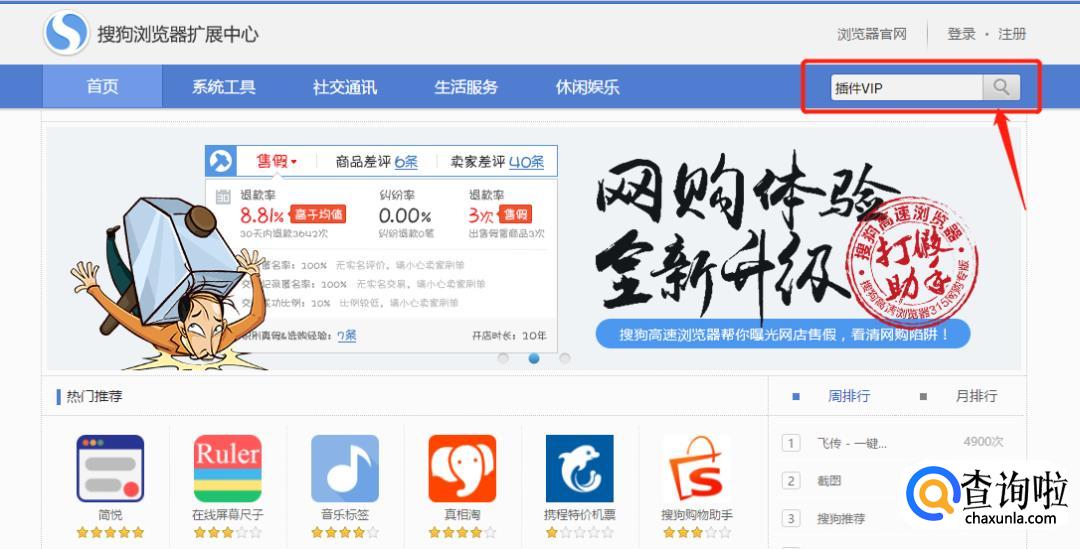Click the 登录 link
Image resolution: width=1080 pixels, height=549 pixels.
click(961, 34)
